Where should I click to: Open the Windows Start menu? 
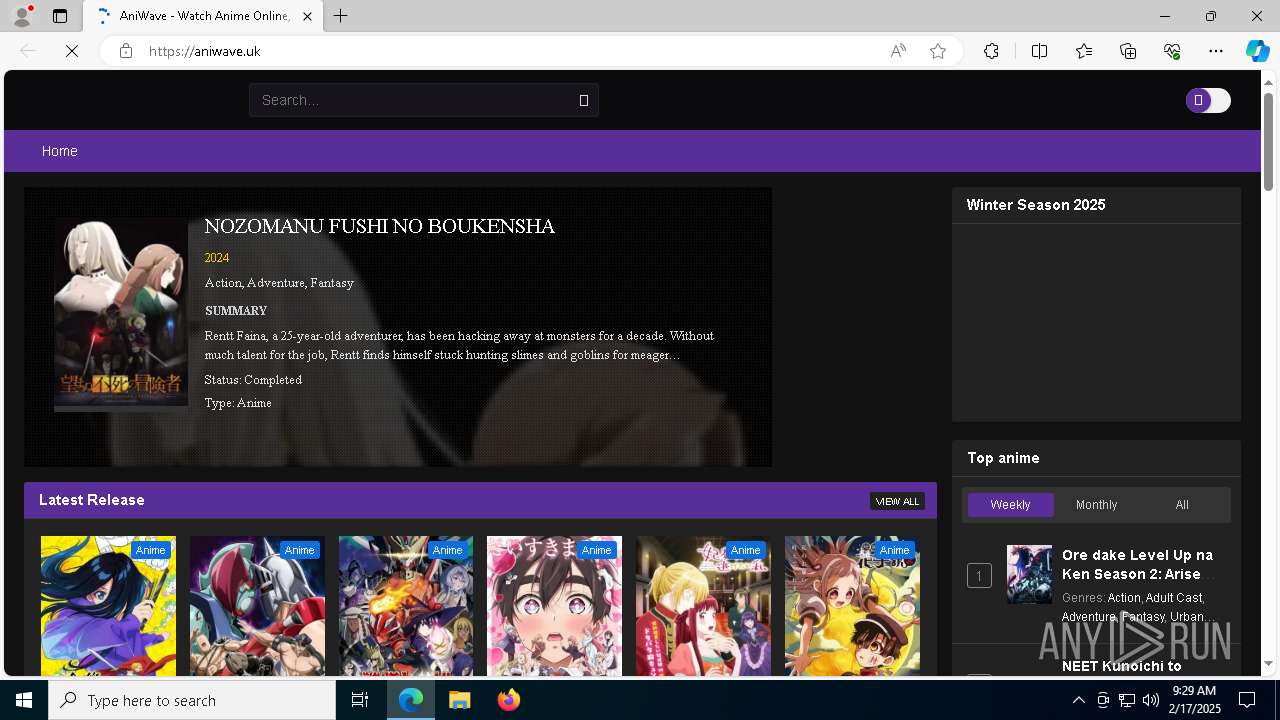[24, 700]
